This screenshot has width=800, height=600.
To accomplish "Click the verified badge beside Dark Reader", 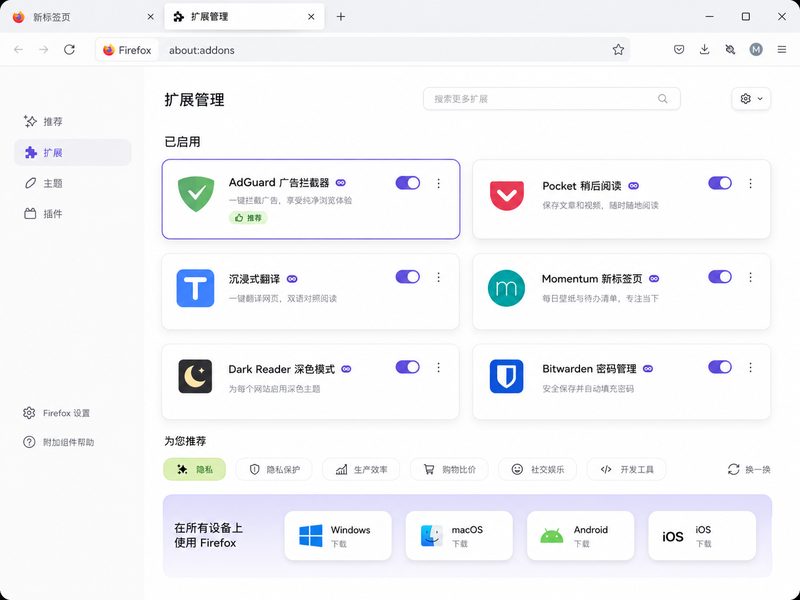I will pos(346,369).
